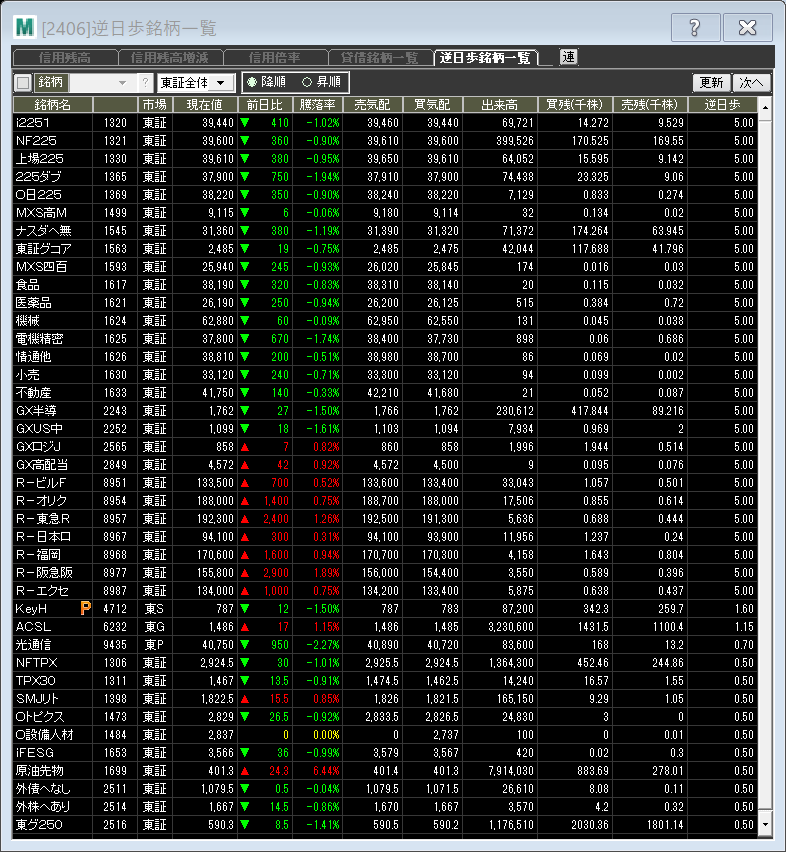The width and height of the screenshot is (786, 852).
Task: Select the 225ダブ row name
Action: 39,177
